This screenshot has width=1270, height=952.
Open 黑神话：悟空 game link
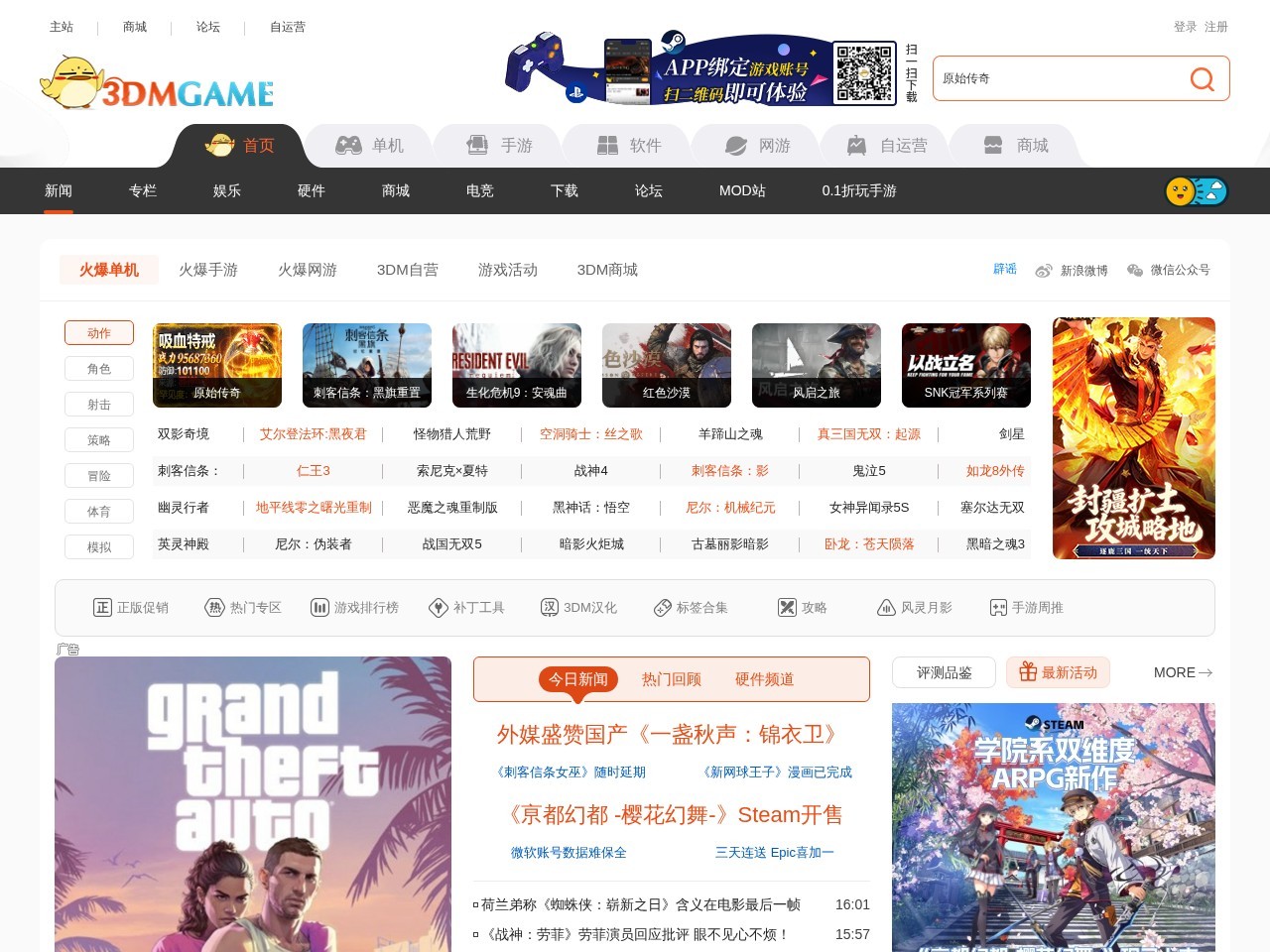coord(591,508)
